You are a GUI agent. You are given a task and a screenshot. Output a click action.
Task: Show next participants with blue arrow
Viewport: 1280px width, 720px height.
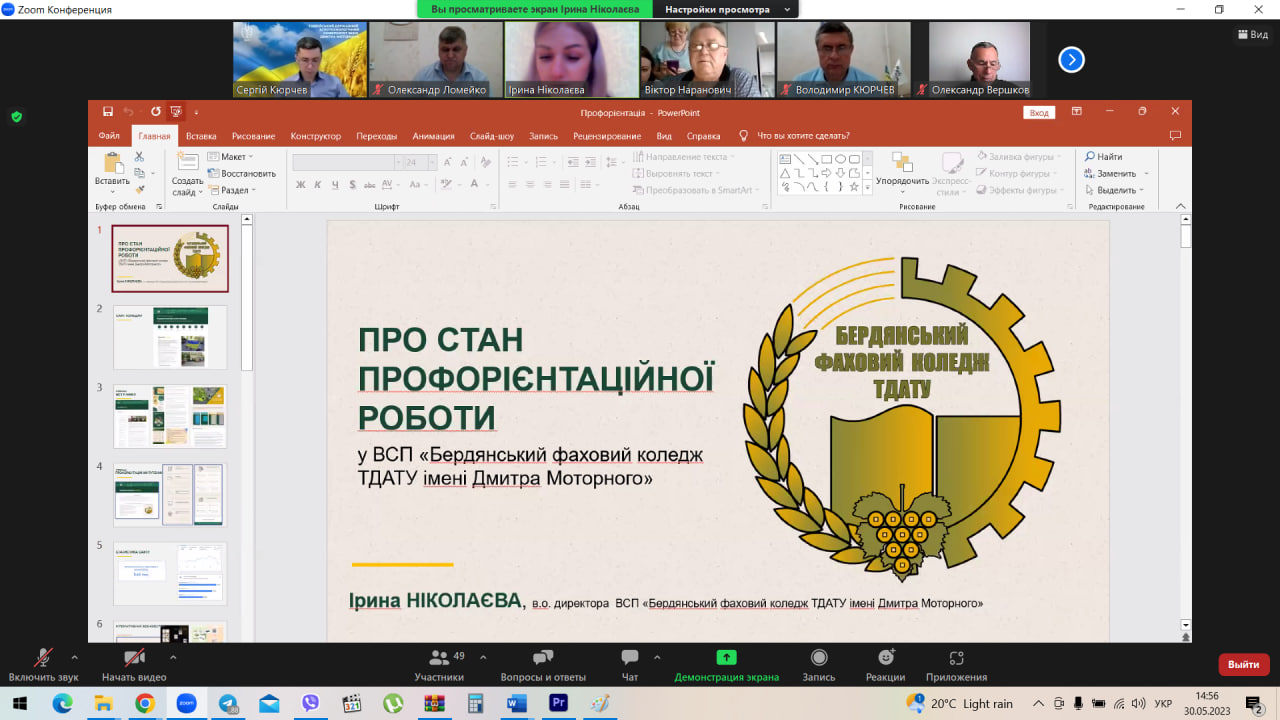1071,60
